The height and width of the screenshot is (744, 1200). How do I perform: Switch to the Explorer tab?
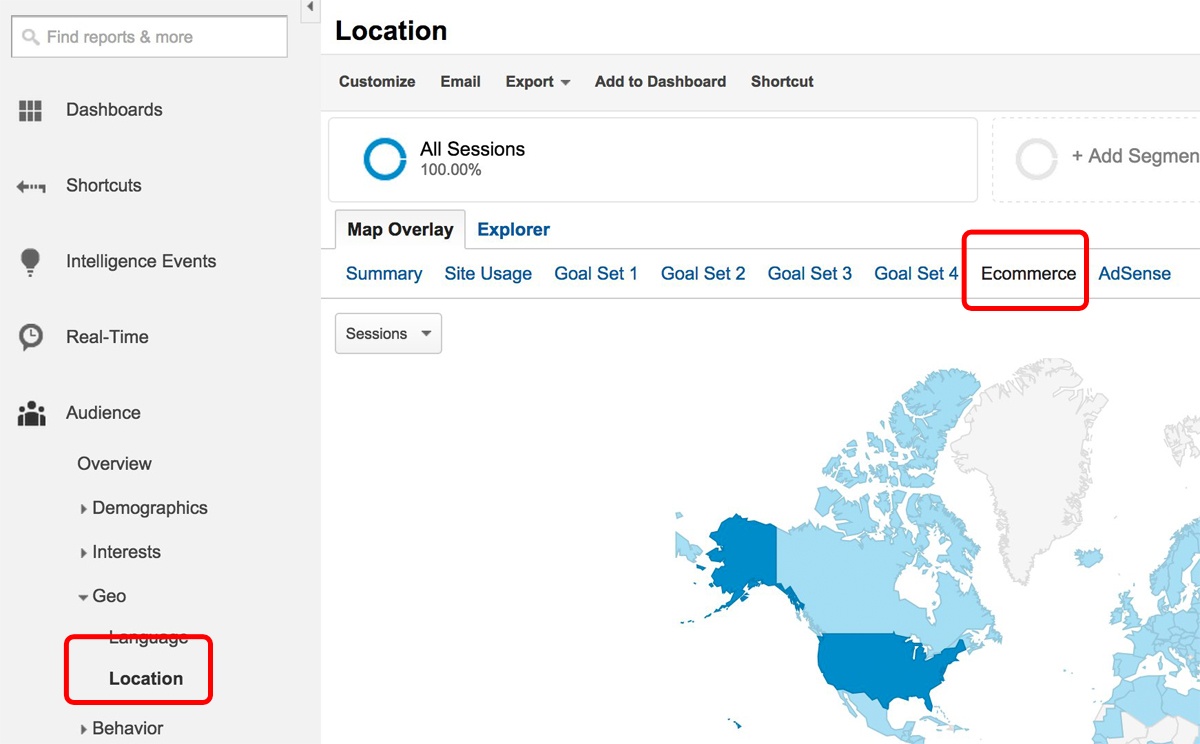tap(513, 229)
